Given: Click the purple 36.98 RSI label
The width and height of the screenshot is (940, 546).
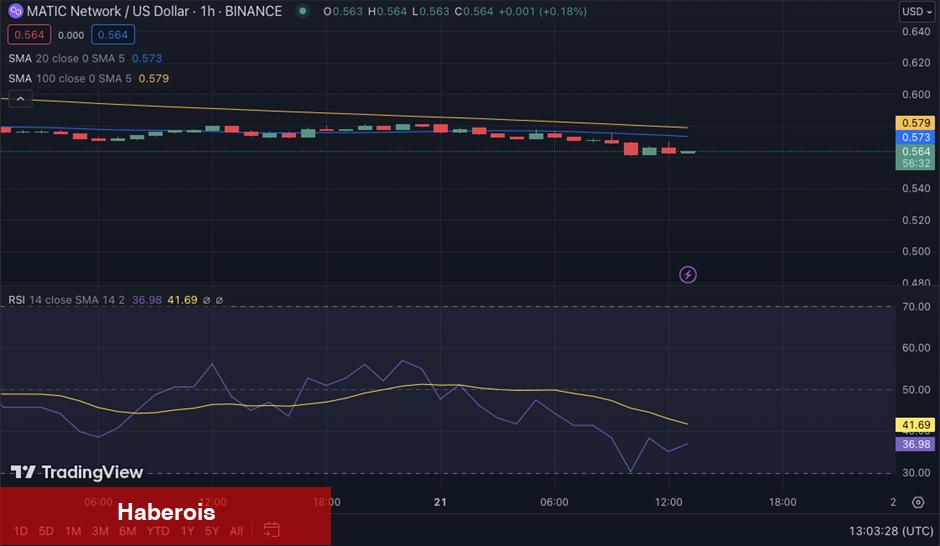Looking at the screenshot, I should 915,444.
